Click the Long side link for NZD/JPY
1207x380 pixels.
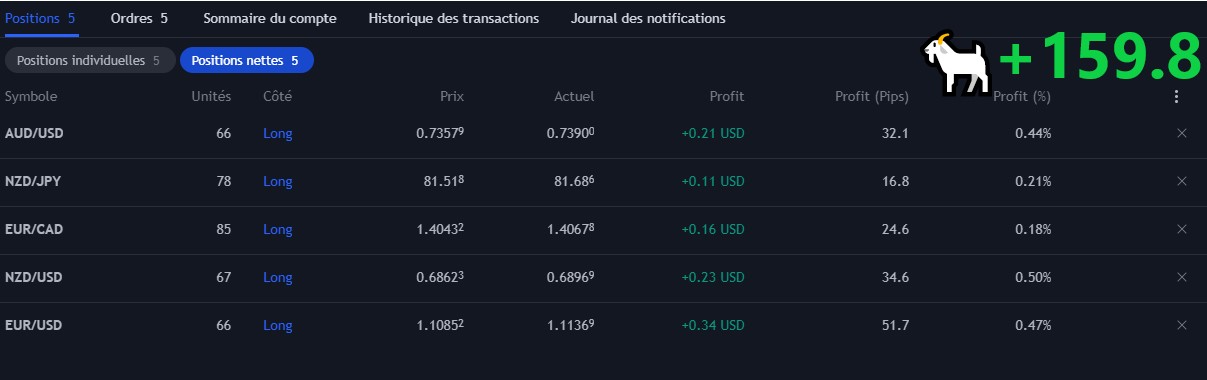point(278,181)
